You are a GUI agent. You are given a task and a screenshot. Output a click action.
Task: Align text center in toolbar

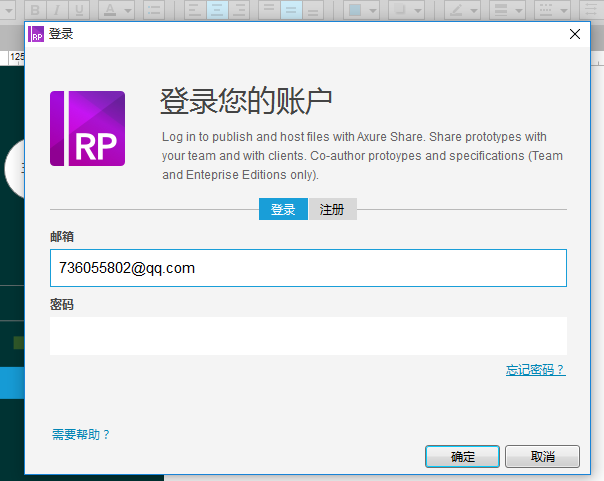coord(217,10)
